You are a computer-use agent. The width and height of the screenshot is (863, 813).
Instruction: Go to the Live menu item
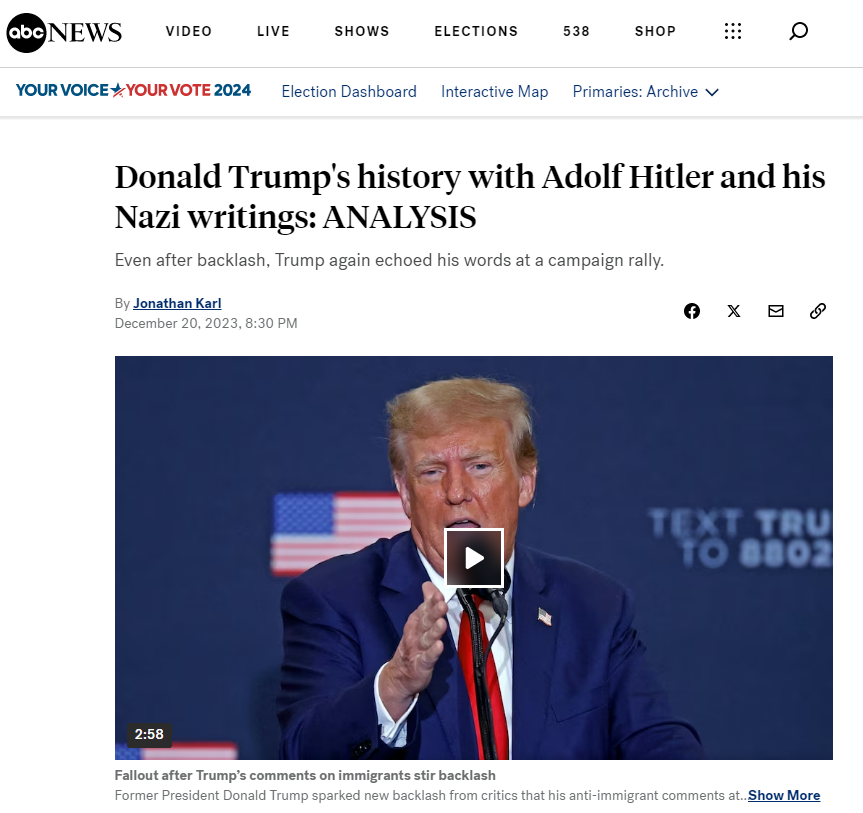pyautogui.click(x=273, y=31)
